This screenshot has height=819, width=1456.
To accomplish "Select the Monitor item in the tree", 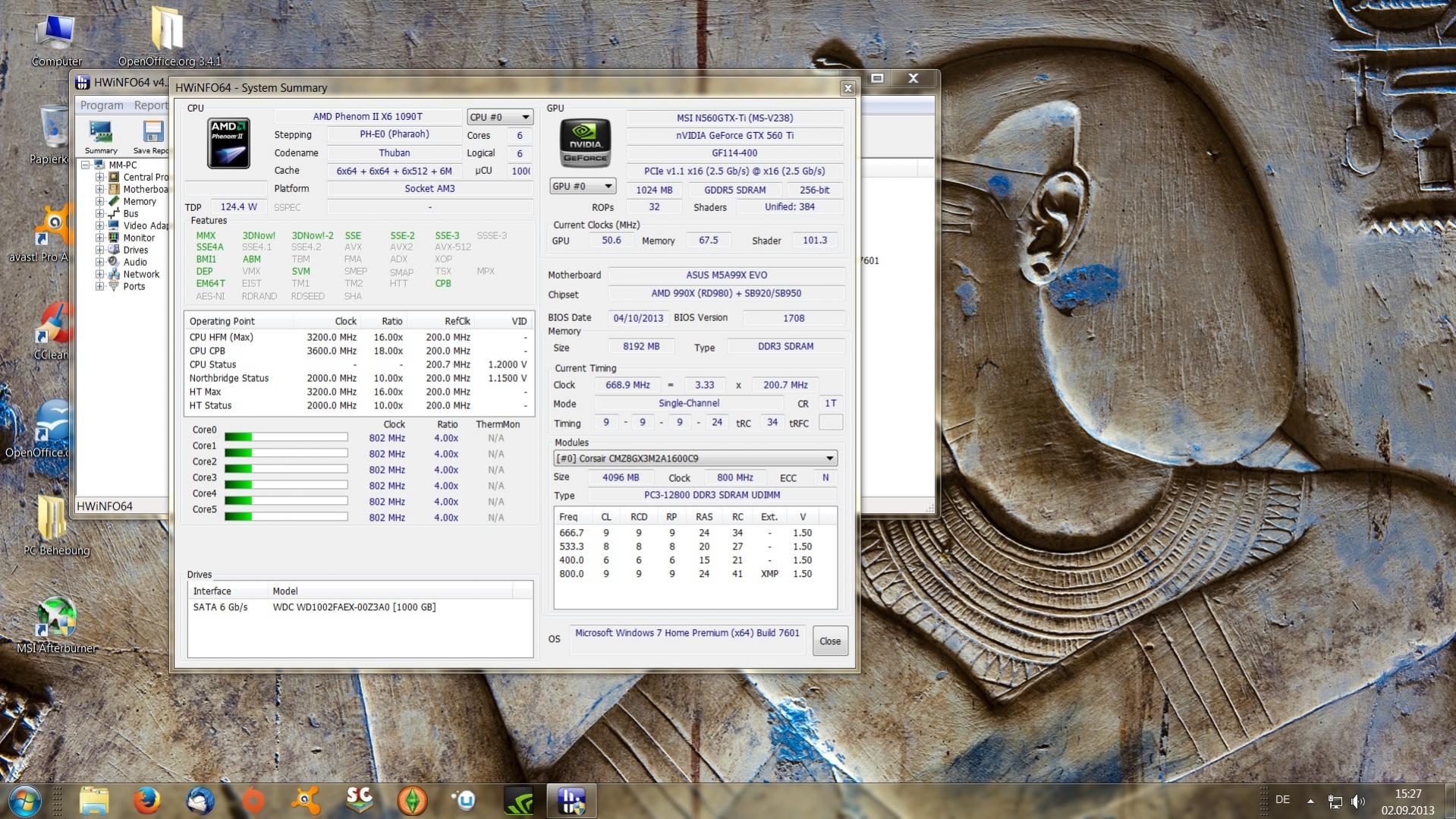I will (139, 238).
